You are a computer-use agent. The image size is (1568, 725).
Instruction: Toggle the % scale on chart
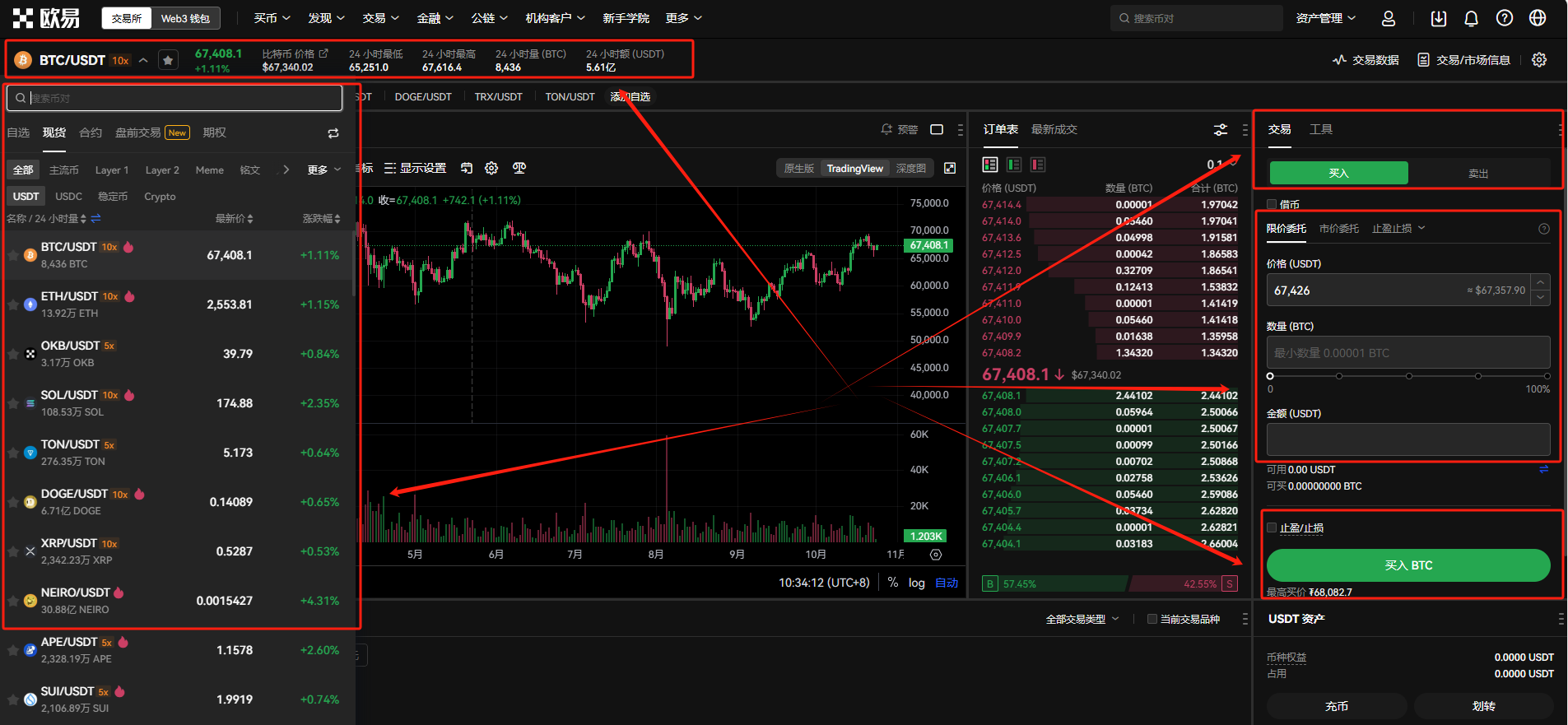[893, 583]
